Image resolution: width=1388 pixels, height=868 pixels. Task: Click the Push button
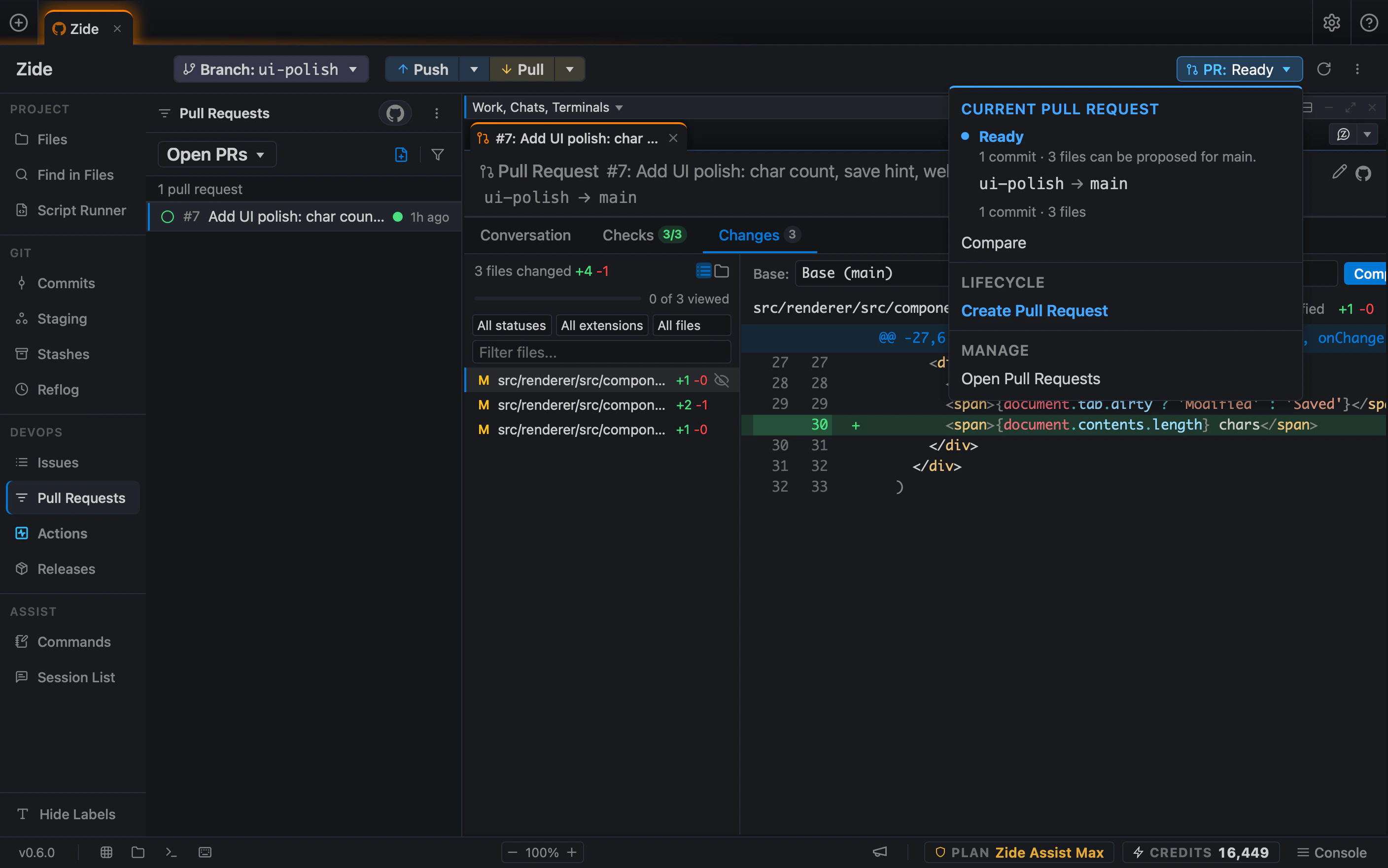point(422,69)
